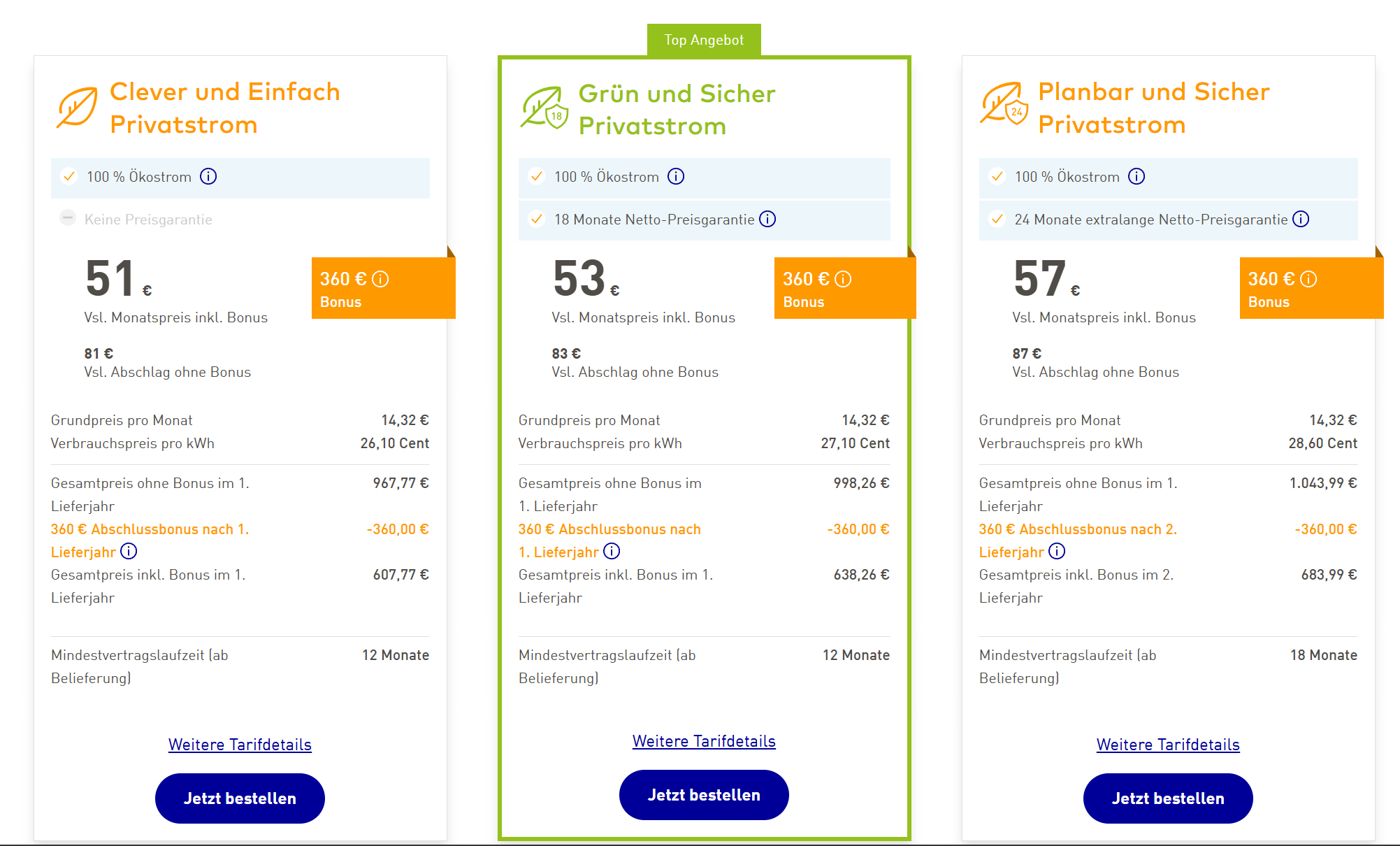Click the Keine Preisgarantie minus indicator
This screenshot has width=1400, height=846.
point(68,218)
